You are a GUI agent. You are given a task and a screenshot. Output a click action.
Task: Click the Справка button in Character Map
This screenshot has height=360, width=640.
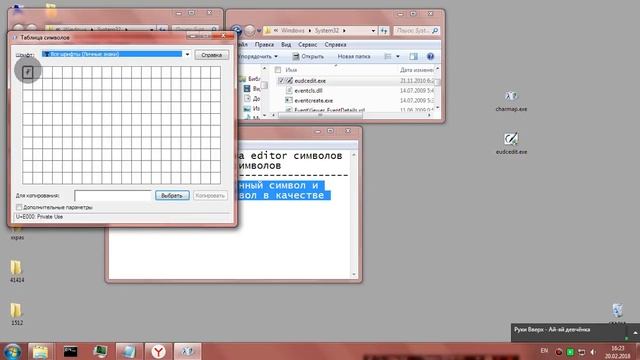tap(211, 55)
